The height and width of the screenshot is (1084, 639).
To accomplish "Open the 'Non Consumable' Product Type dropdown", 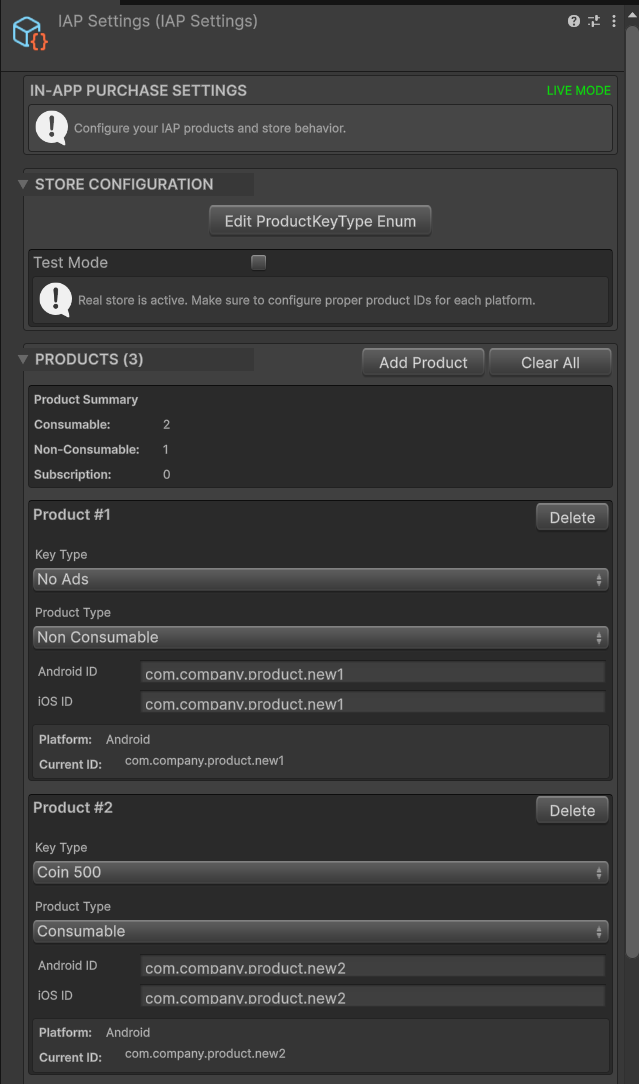I will [320, 637].
